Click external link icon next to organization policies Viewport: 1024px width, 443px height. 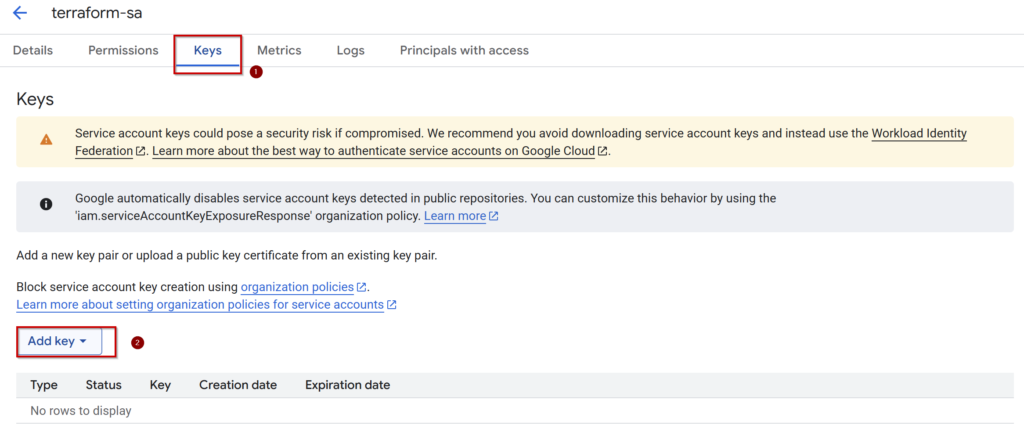click(362, 287)
